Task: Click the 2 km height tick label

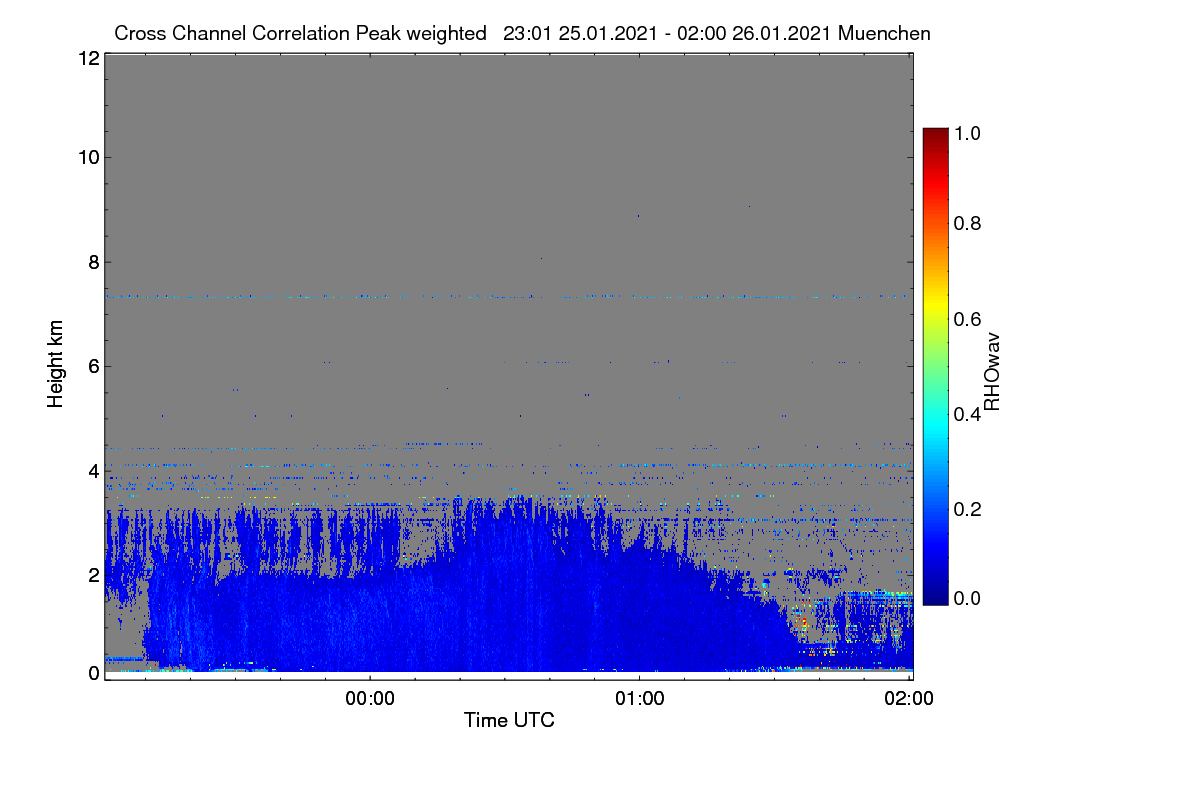Action: (93, 574)
